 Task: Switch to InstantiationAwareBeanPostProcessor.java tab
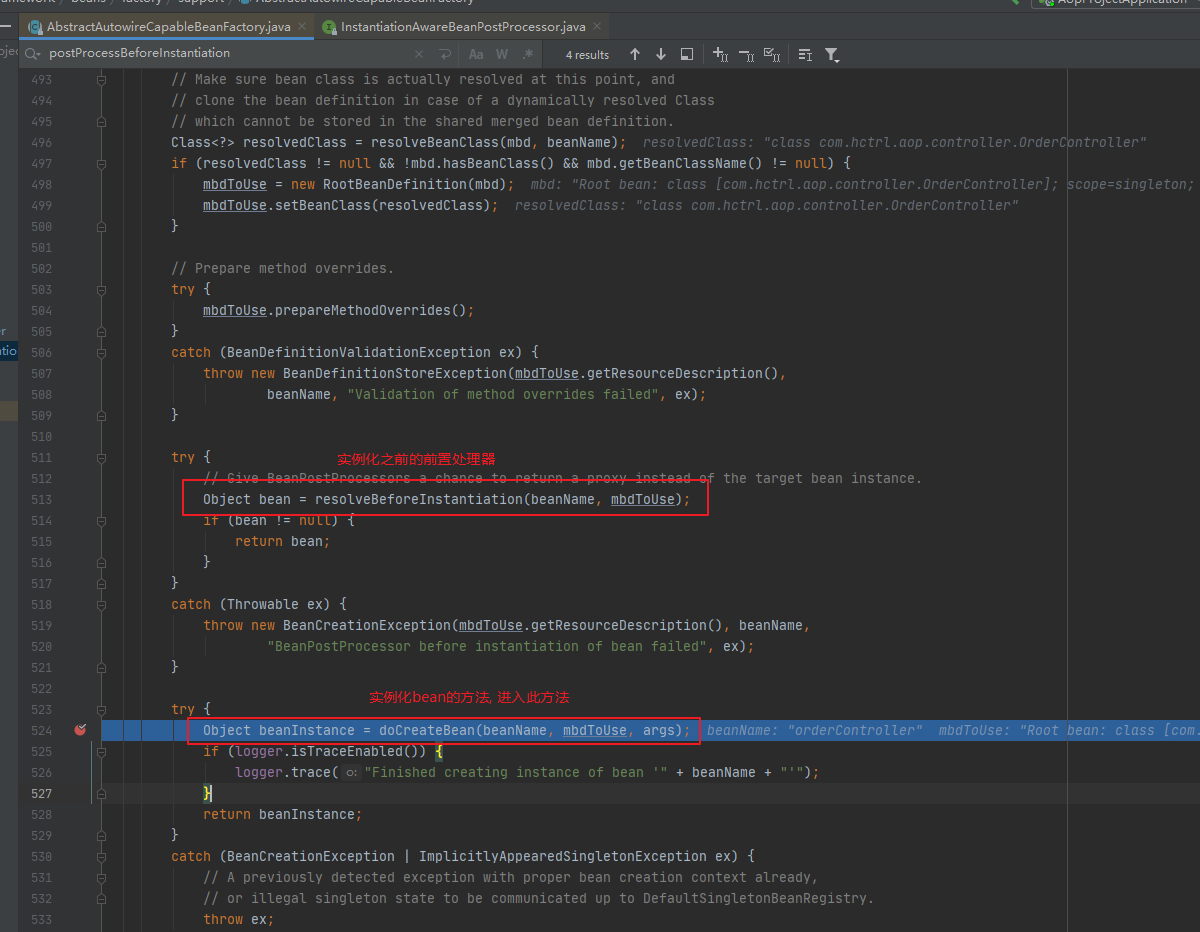point(463,26)
